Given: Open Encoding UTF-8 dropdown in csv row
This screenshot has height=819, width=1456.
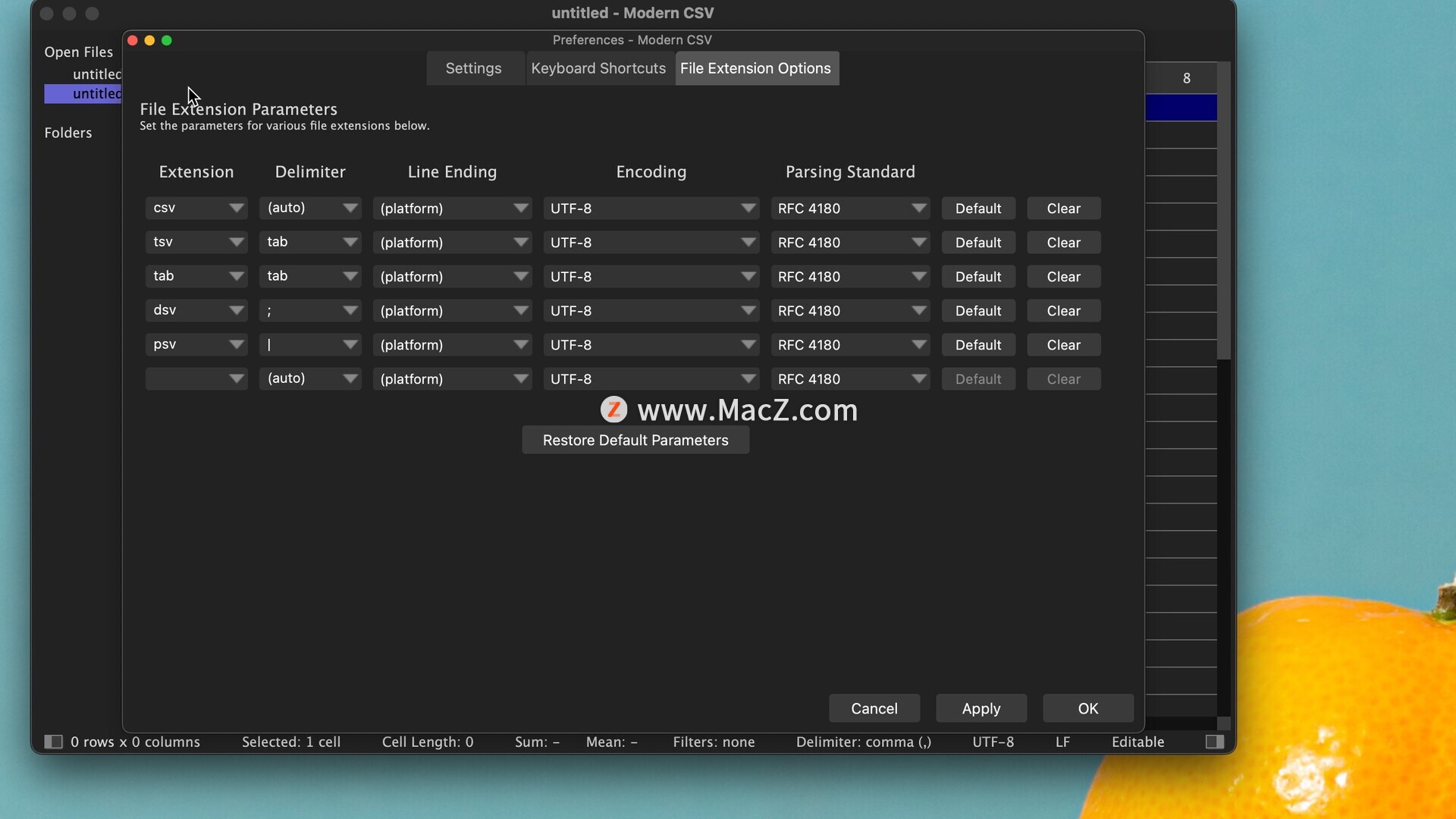Looking at the screenshot, I should pos(651,208).
